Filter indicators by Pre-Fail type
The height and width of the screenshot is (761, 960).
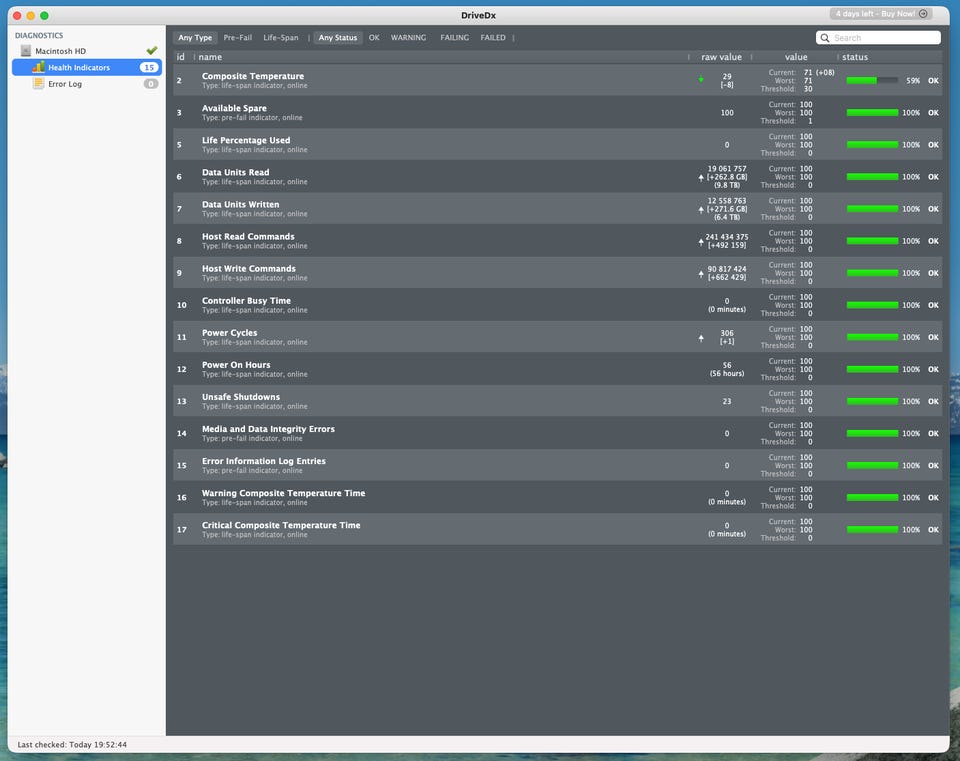pyautogui.click(x=237, y=38)
